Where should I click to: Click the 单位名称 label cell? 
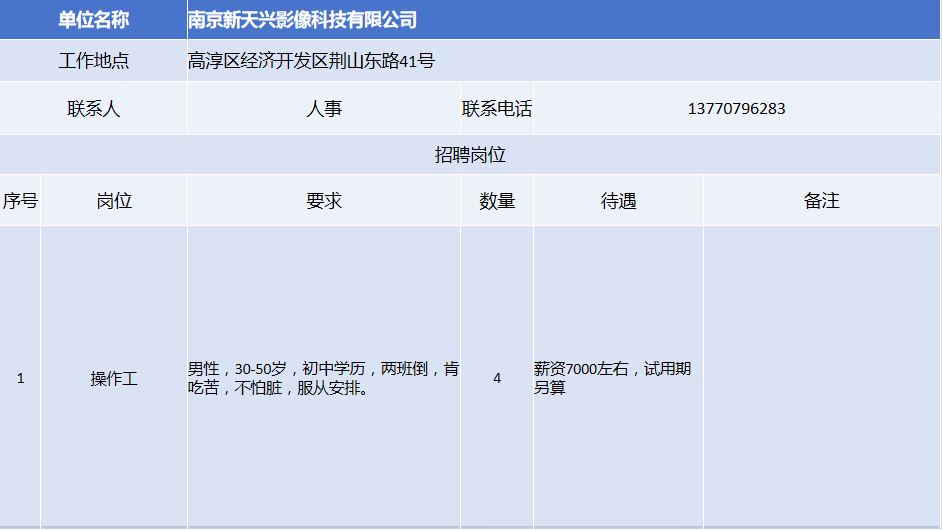93,20
